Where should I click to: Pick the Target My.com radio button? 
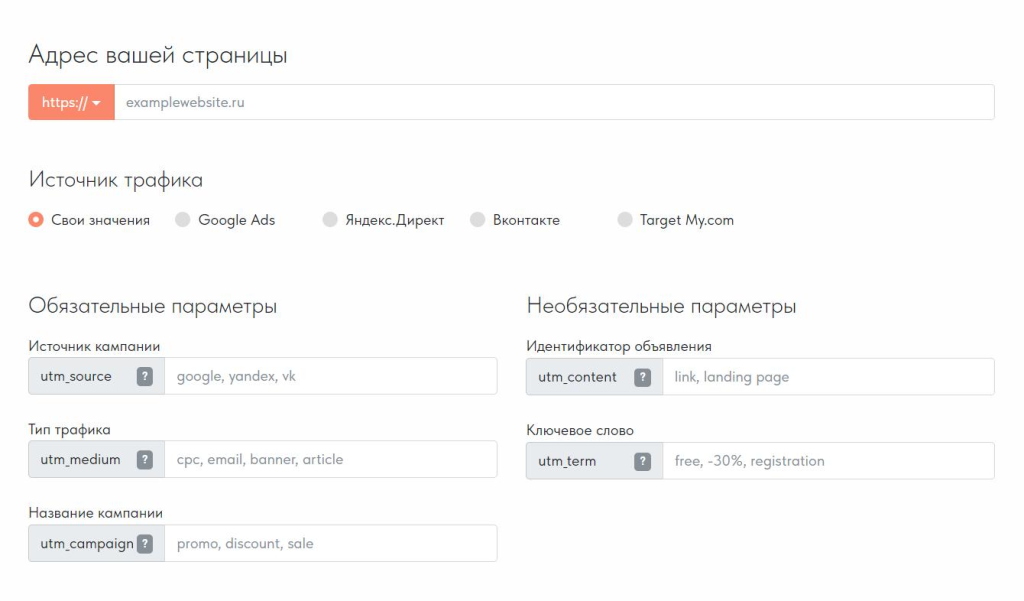625,220
